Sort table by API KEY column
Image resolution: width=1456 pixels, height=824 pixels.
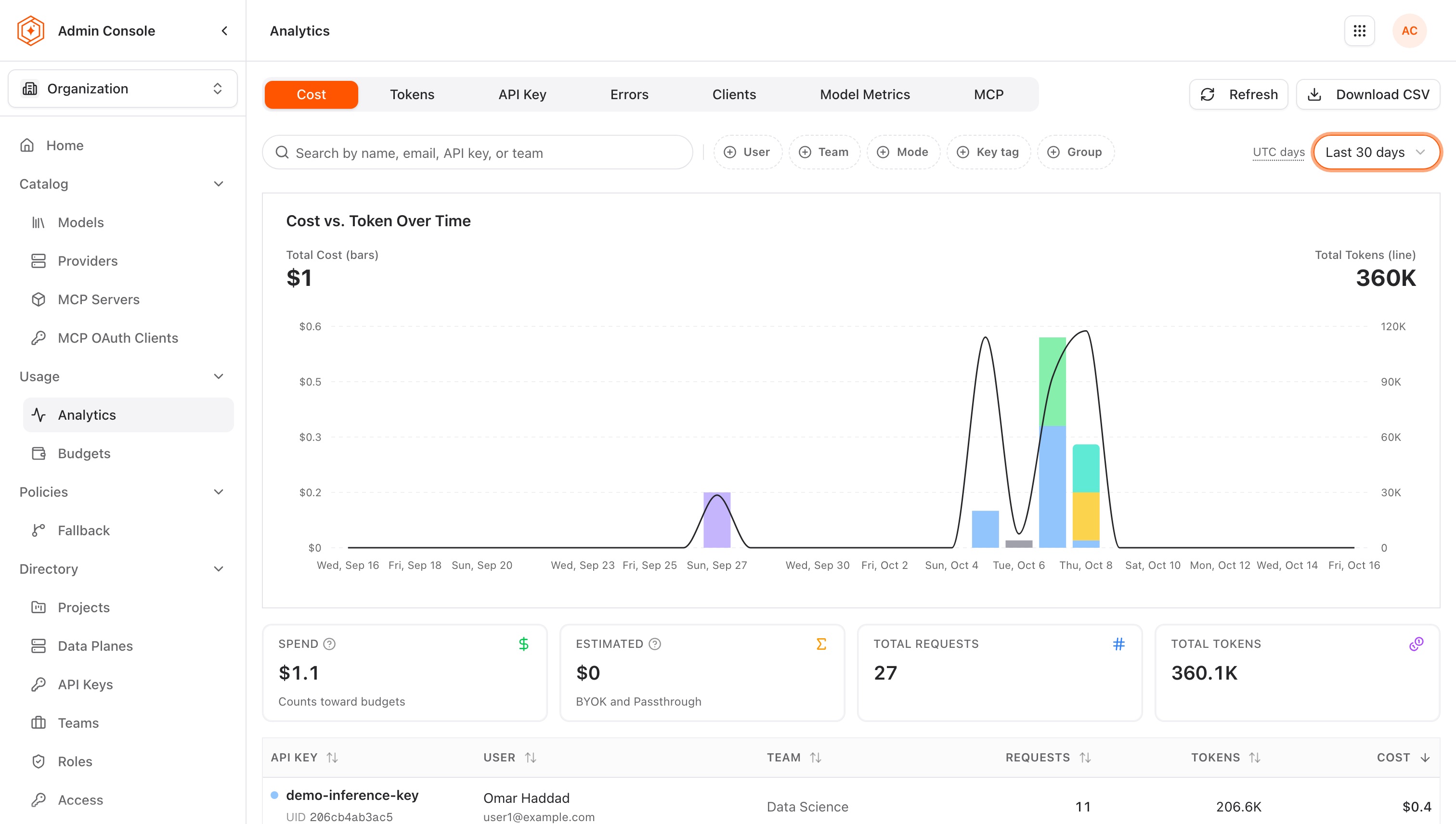tap(304, 757)
